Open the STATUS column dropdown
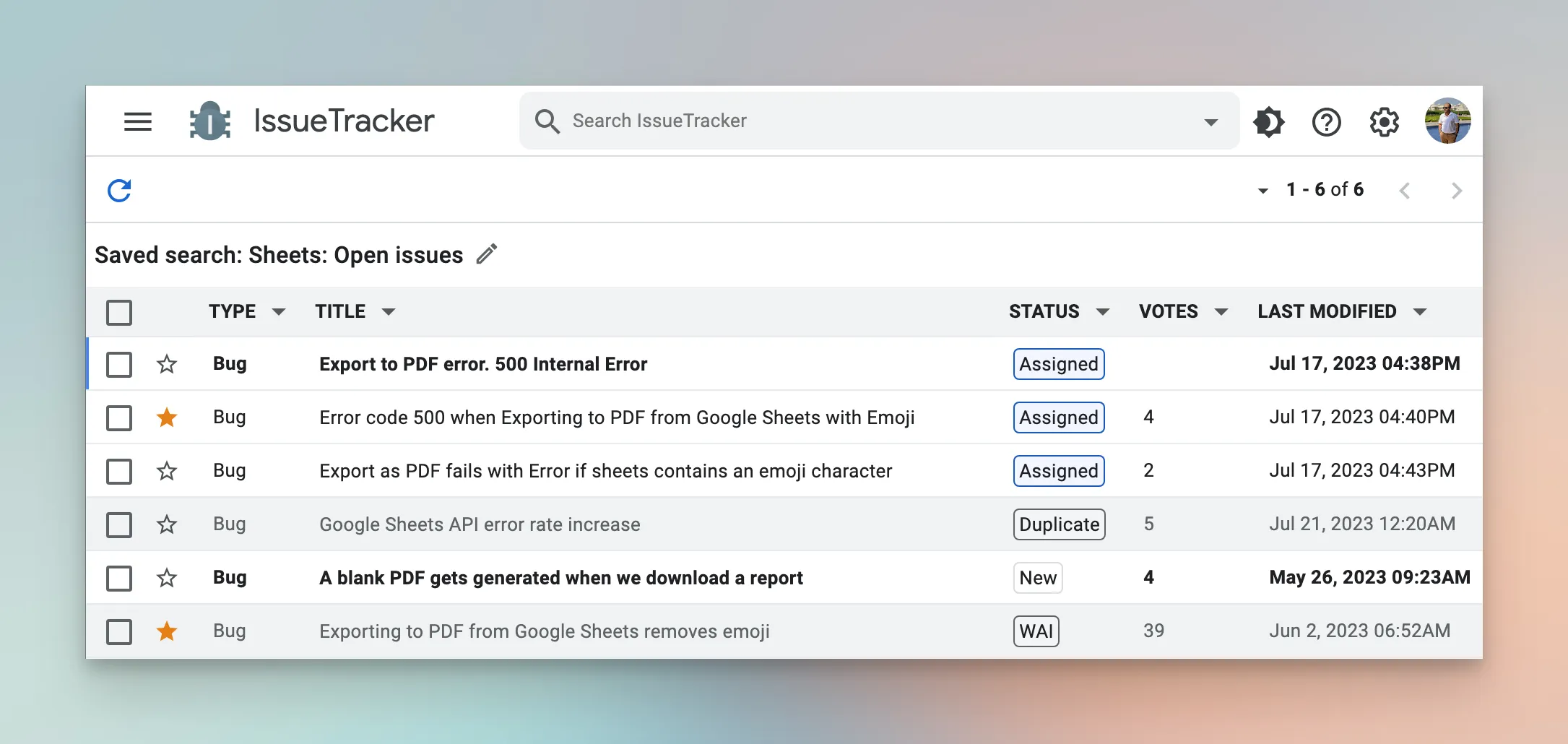This screenshot has width=1568, height=744. click(x=1103, y=312)
